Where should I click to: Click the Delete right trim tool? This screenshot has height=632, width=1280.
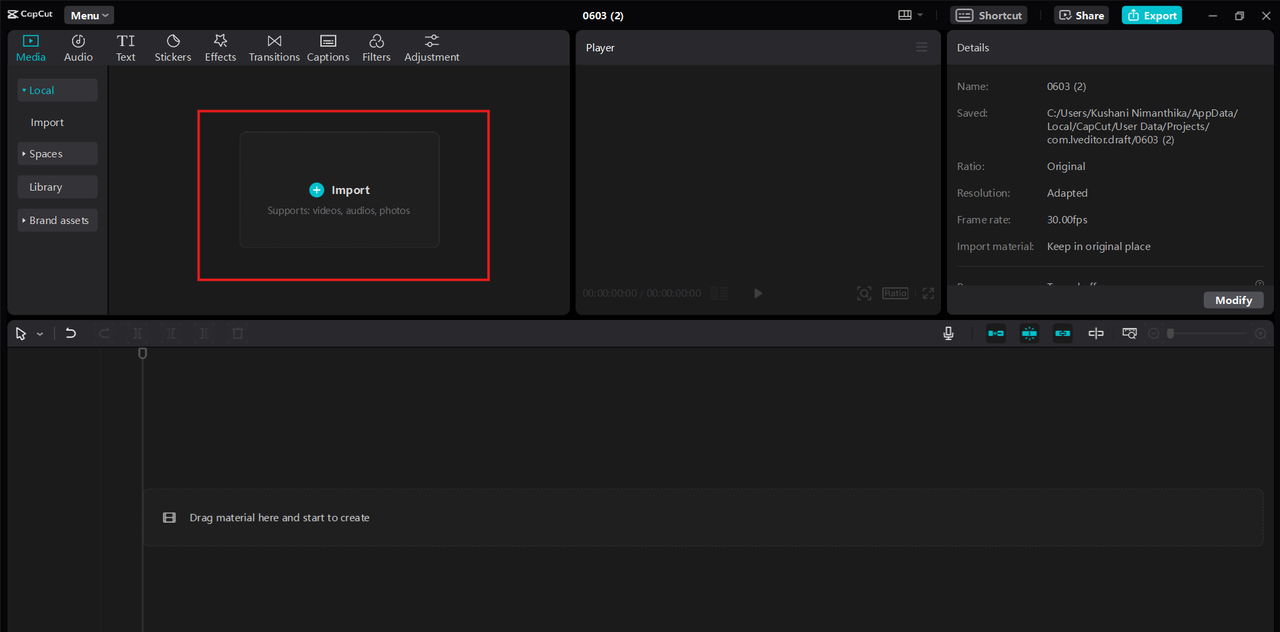pyautogui.click(x=204, y=334)
